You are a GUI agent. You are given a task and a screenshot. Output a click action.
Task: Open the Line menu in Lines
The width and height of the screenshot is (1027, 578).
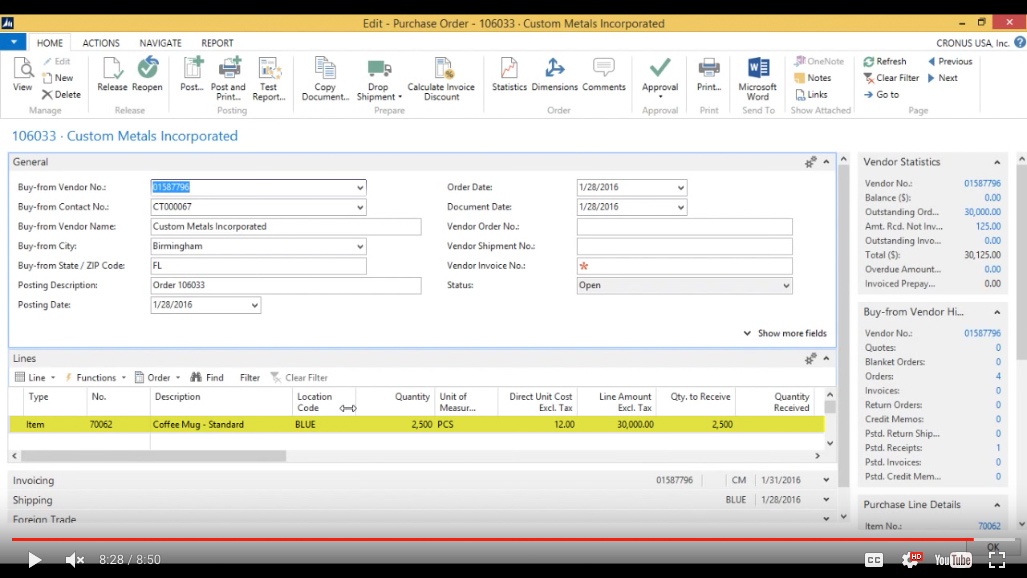(x=35, y=377)
